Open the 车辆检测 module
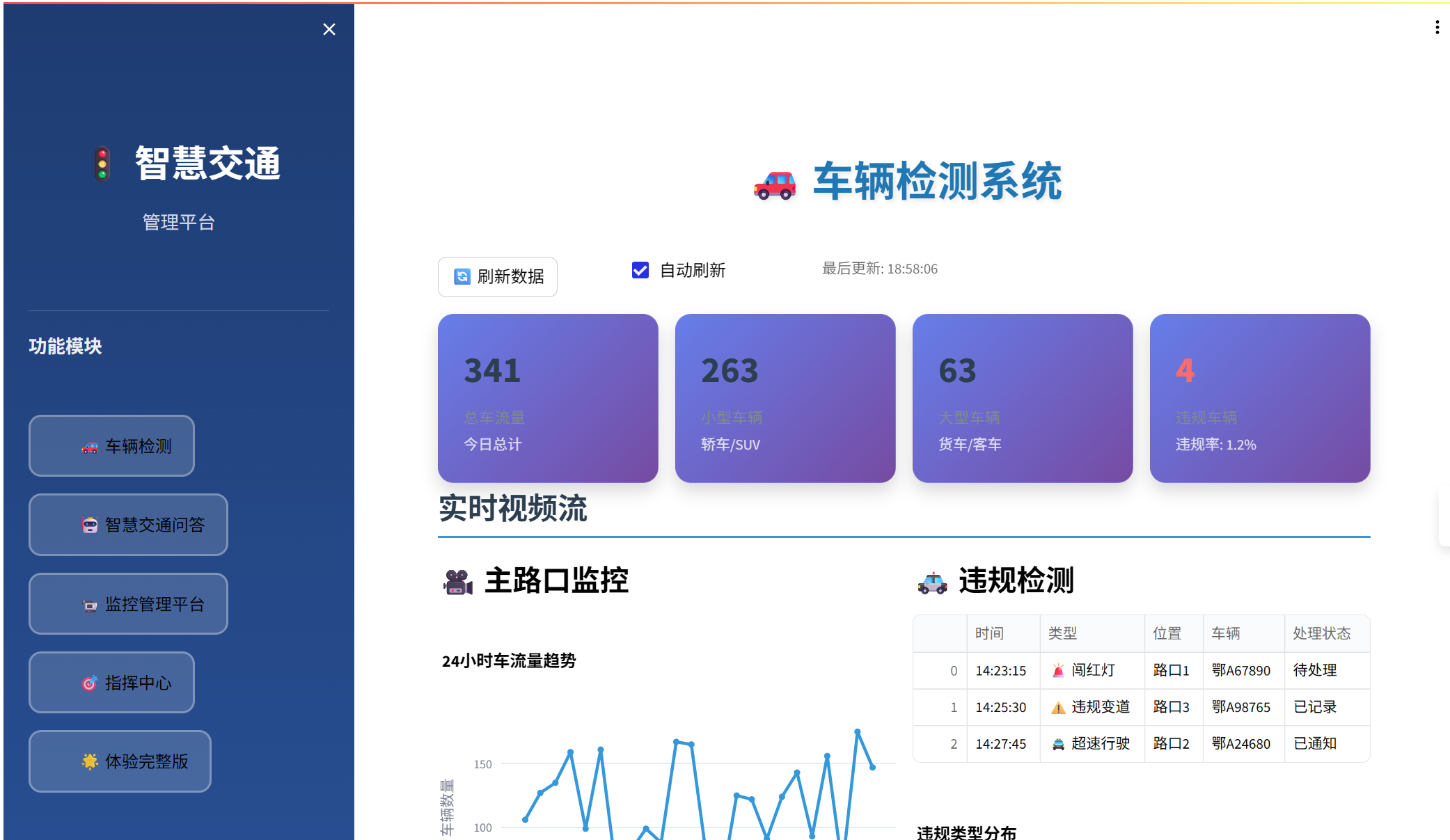Image resolution: width=1450 pixels, height=840 pixels. tap(111, 446)
